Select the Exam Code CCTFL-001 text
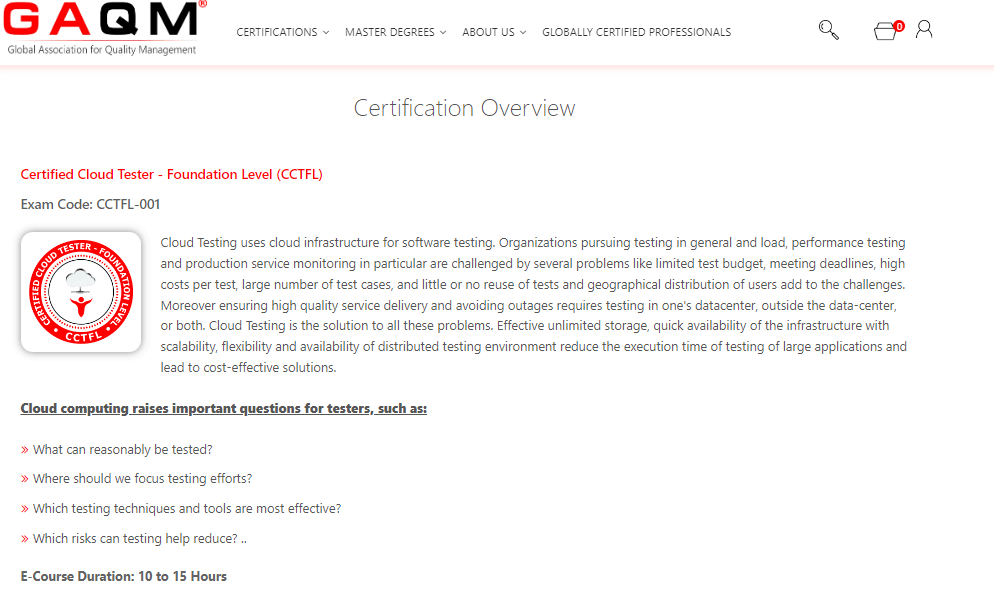994x598 pixels. point(90,204)
